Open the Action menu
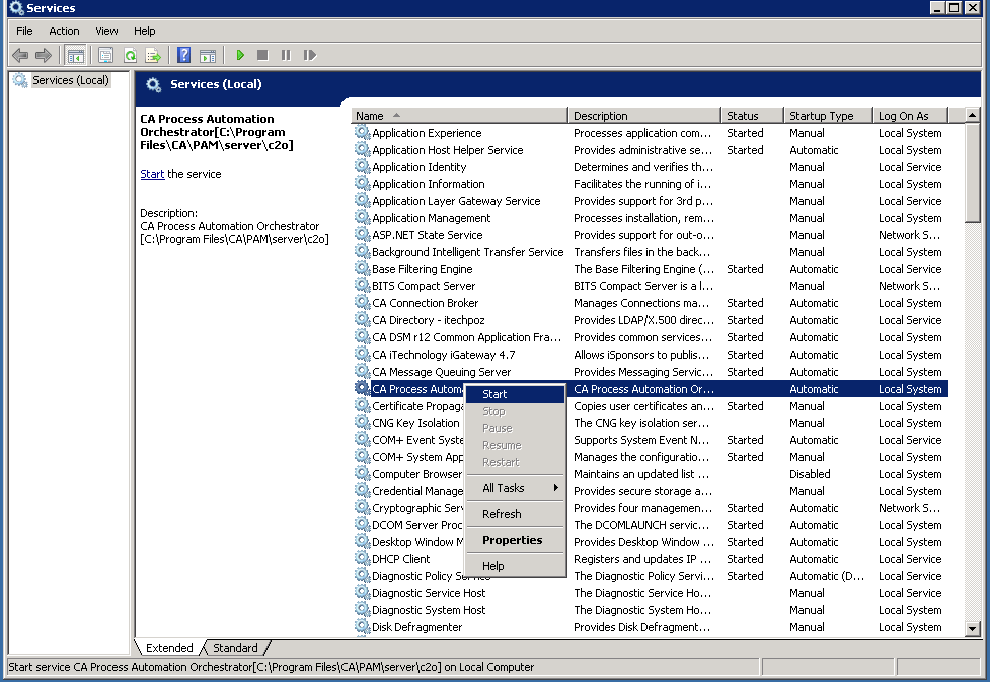The width and height of the screenshot is (990, 682). [x=64, y=31]
